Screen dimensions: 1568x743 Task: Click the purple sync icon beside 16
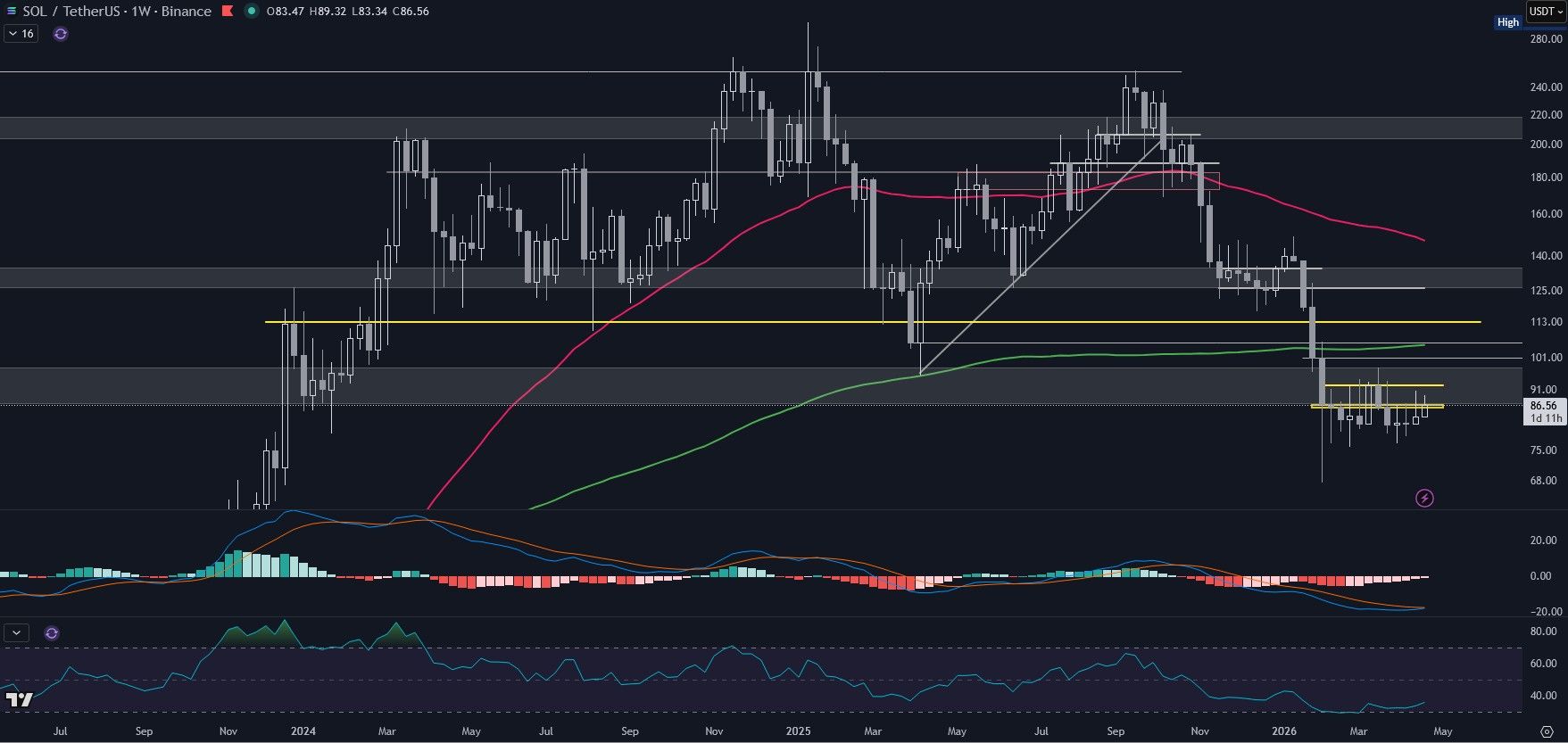(61, 34)
